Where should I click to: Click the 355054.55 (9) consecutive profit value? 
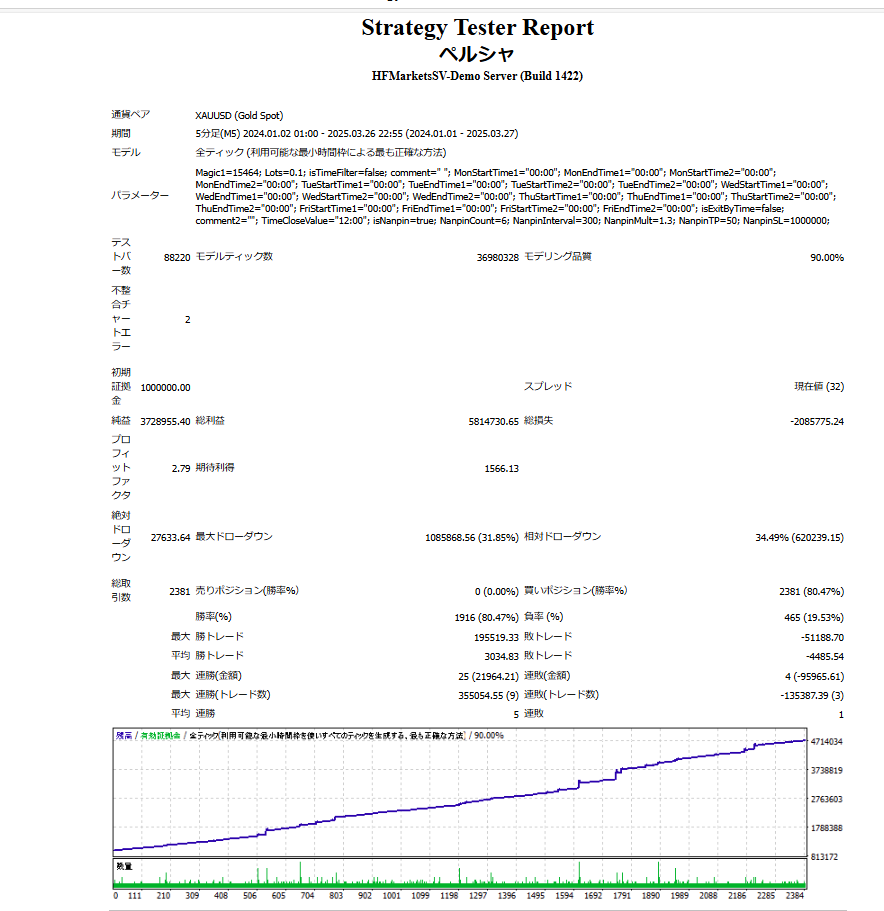[x=488, y=695]
